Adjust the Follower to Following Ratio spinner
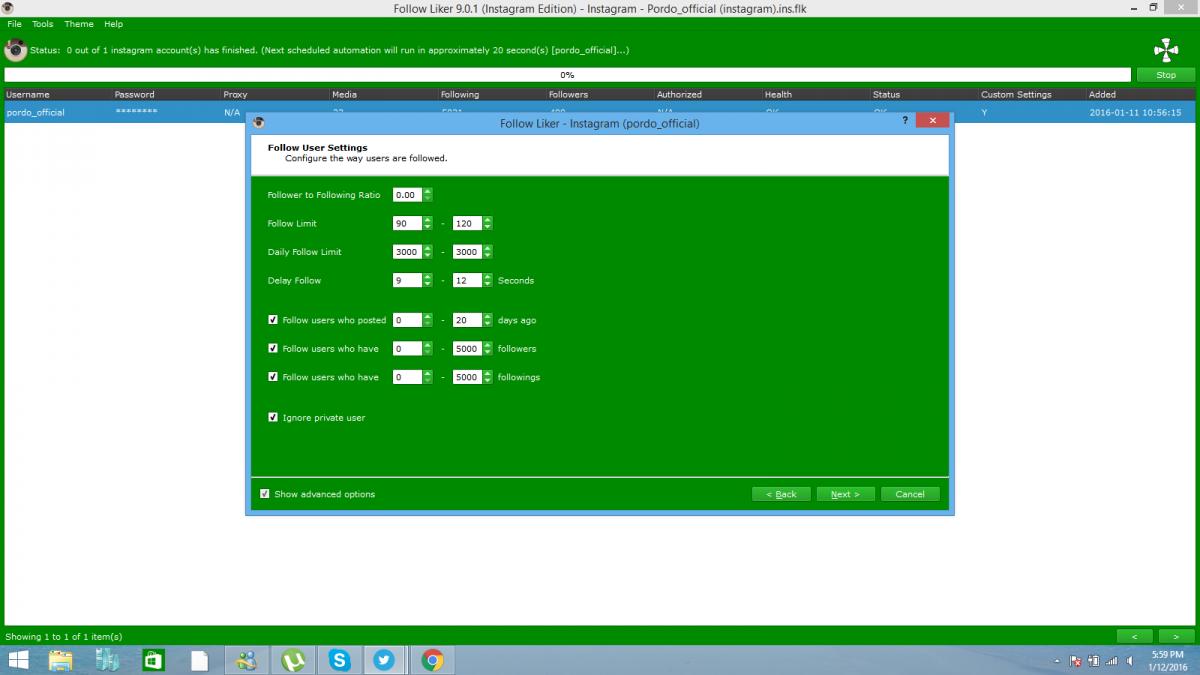The width and height of the screenshot is (1200, 675). click(428, 195)
